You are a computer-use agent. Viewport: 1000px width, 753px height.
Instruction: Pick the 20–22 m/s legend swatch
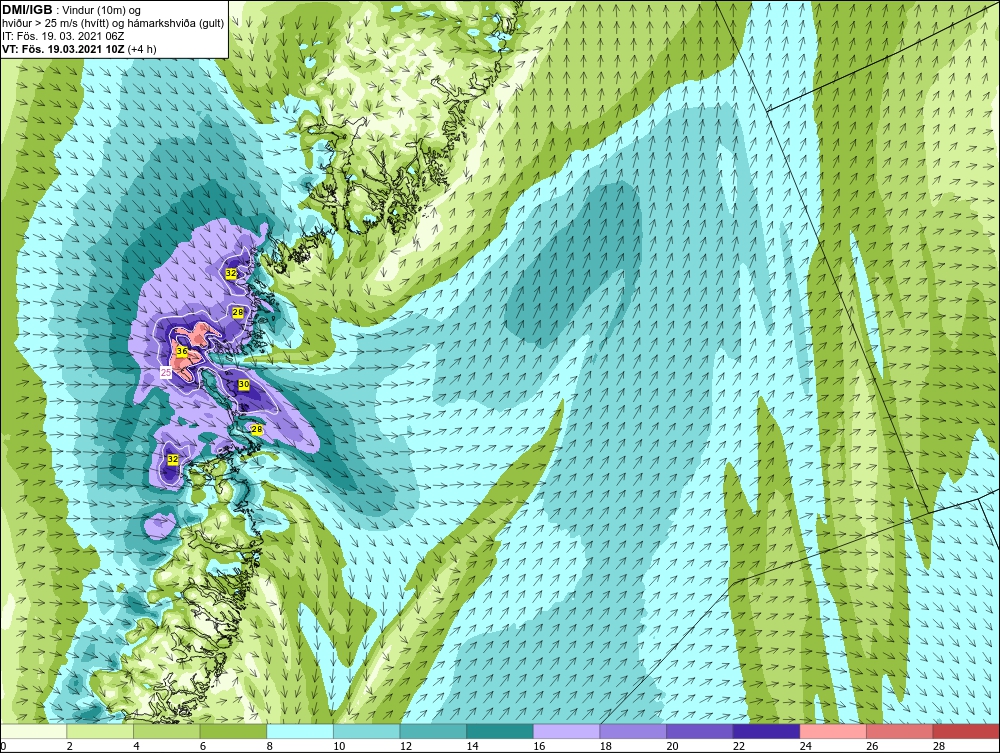pyautogui.click(x=700, y=731)
